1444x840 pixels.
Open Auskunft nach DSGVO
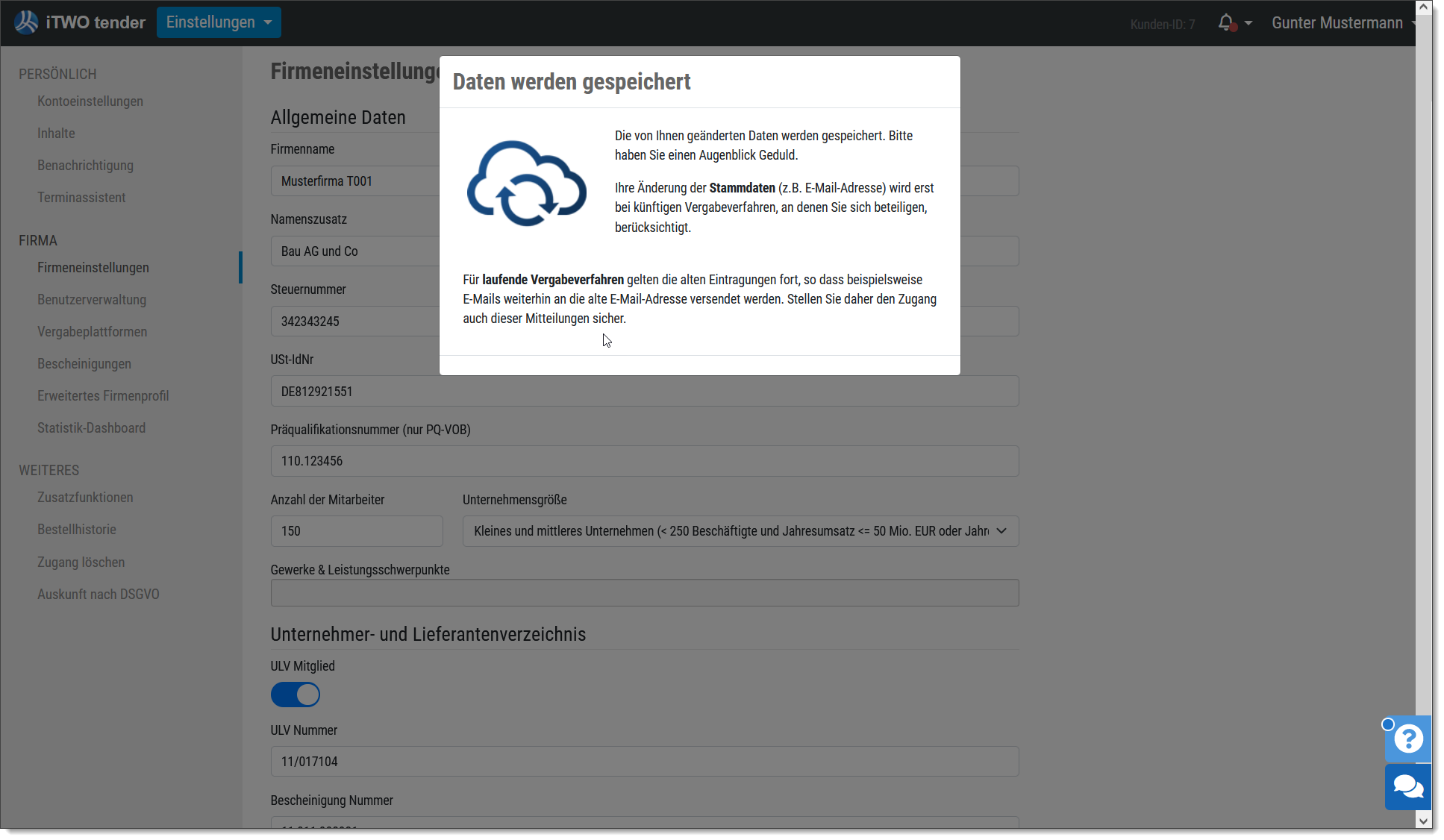tap(99, 595)
